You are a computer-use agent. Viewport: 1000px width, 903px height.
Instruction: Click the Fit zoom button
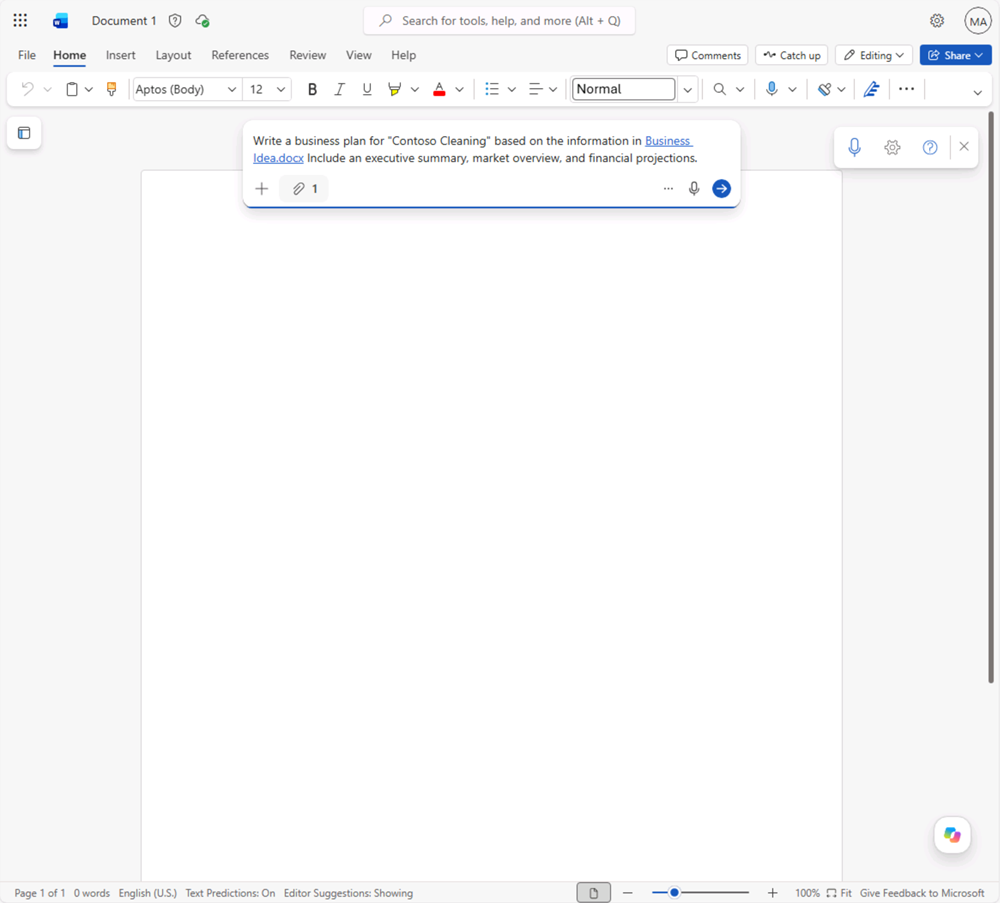[x=840, y=893]
